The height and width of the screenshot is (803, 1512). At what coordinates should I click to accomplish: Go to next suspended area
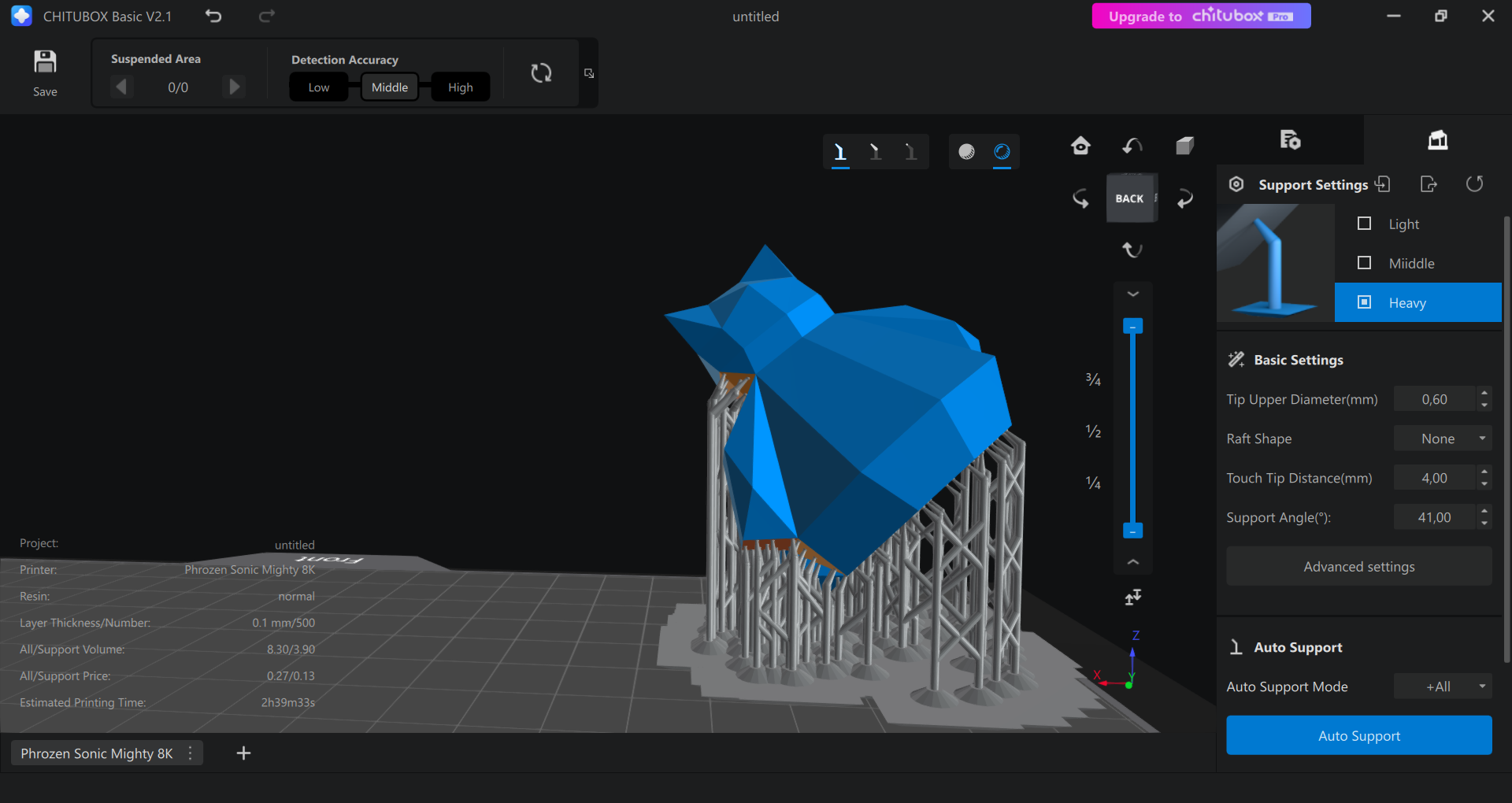[x=234, y=87]
